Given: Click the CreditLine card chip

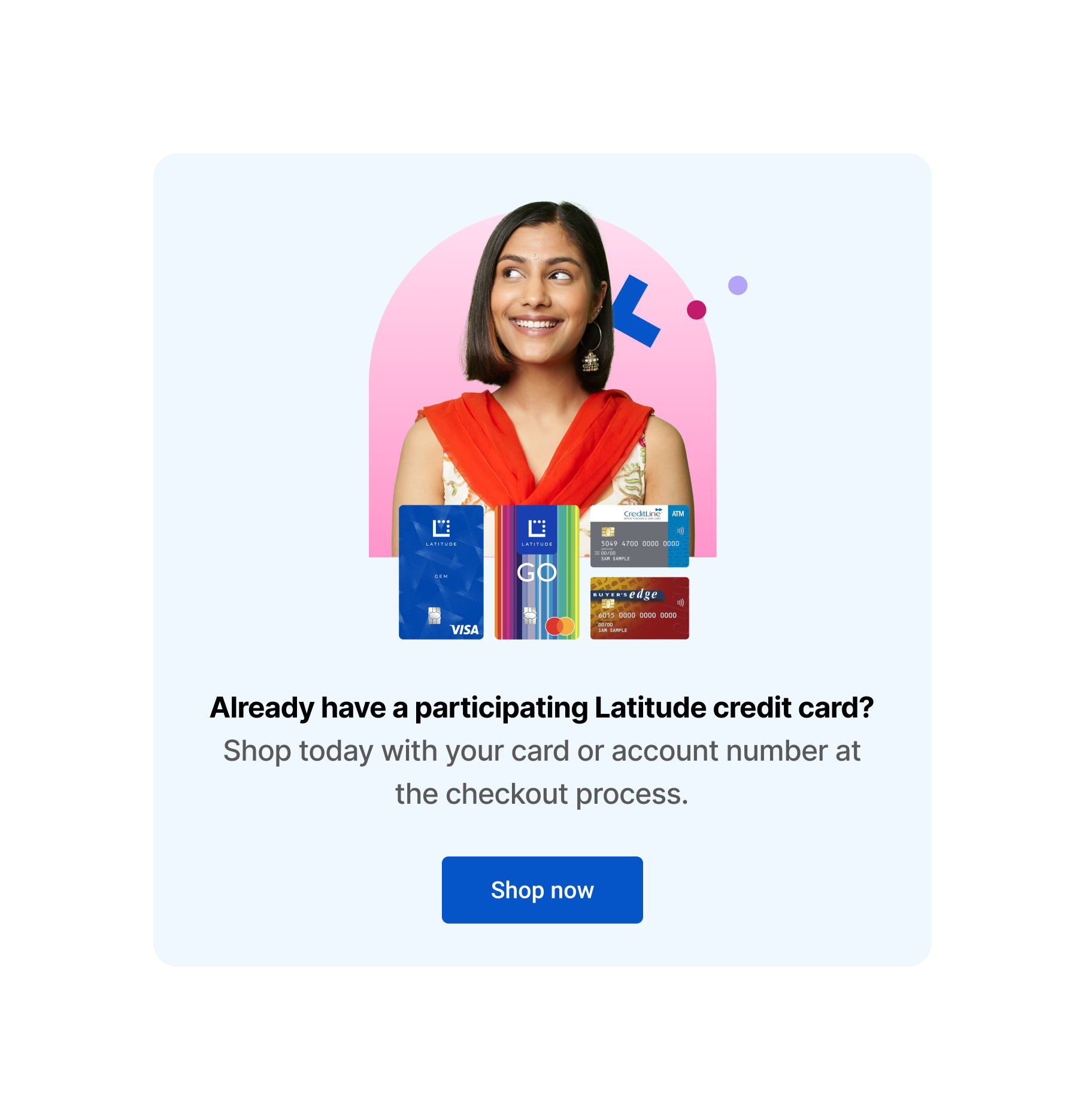Looking at the screenshot, I should (x=608, y=531).
